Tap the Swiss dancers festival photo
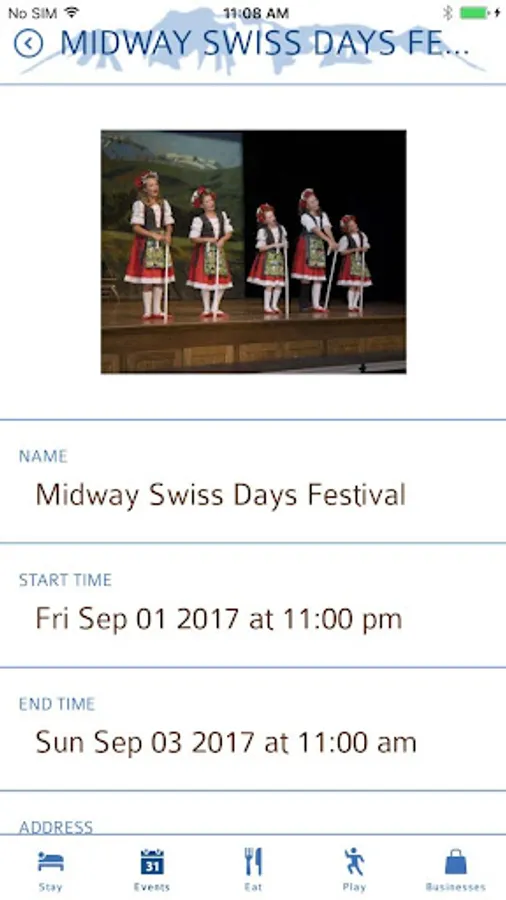The height and width of the screenshot is (900, 506). click(254, 251)
